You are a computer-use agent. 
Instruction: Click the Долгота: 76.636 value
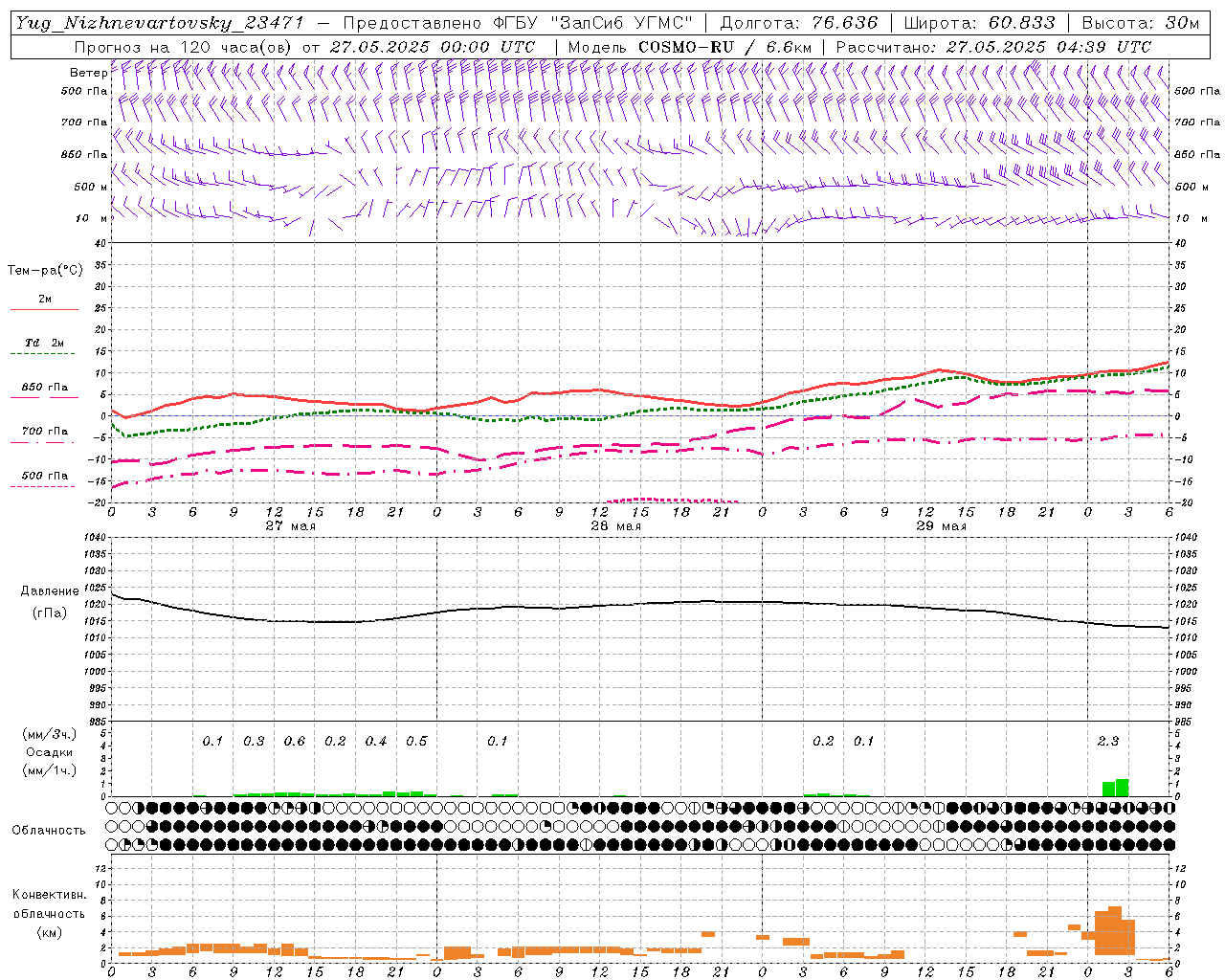[x=797, y=23]
